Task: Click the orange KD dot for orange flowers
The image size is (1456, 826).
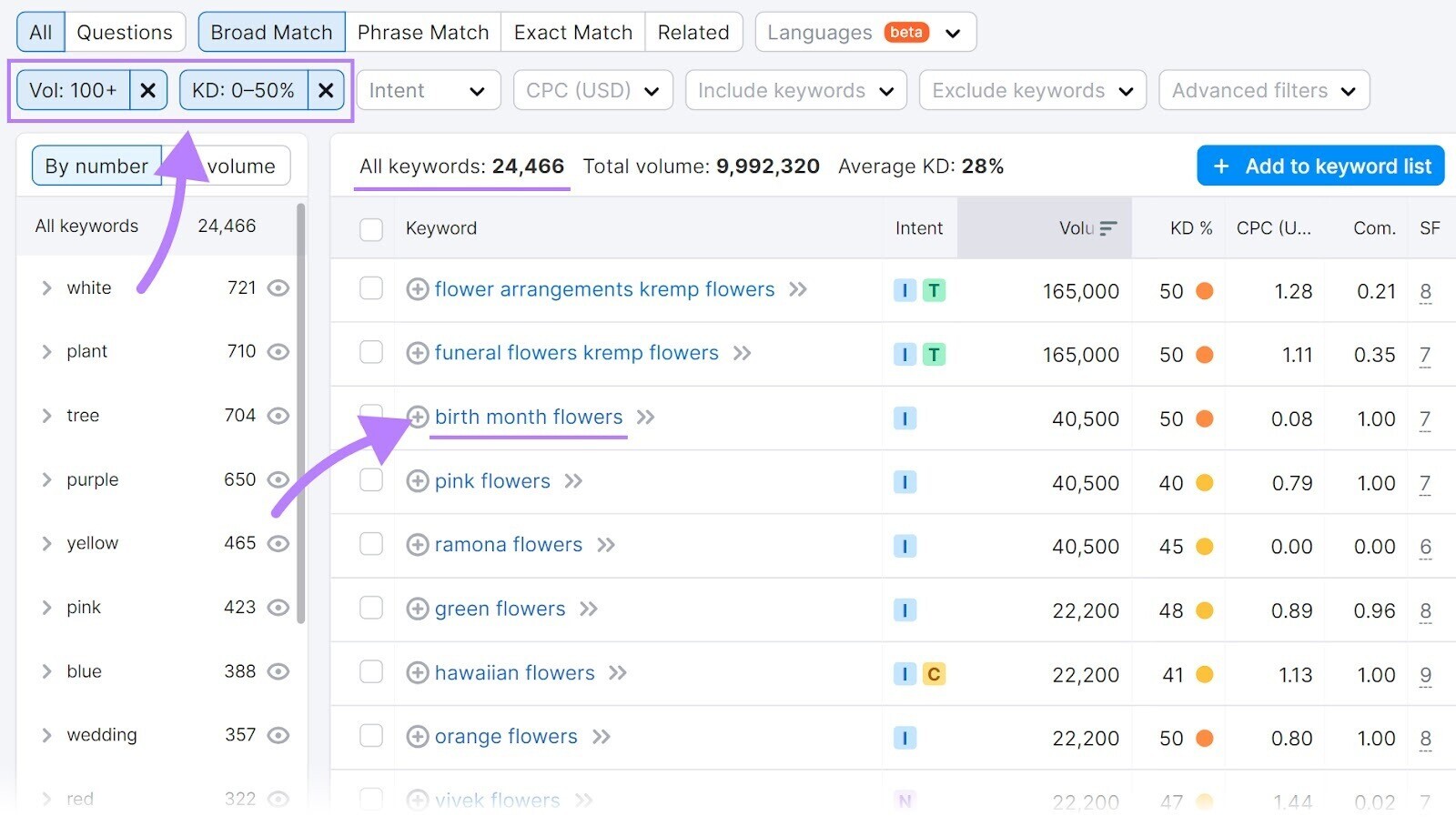Action: coord(1206,739)
